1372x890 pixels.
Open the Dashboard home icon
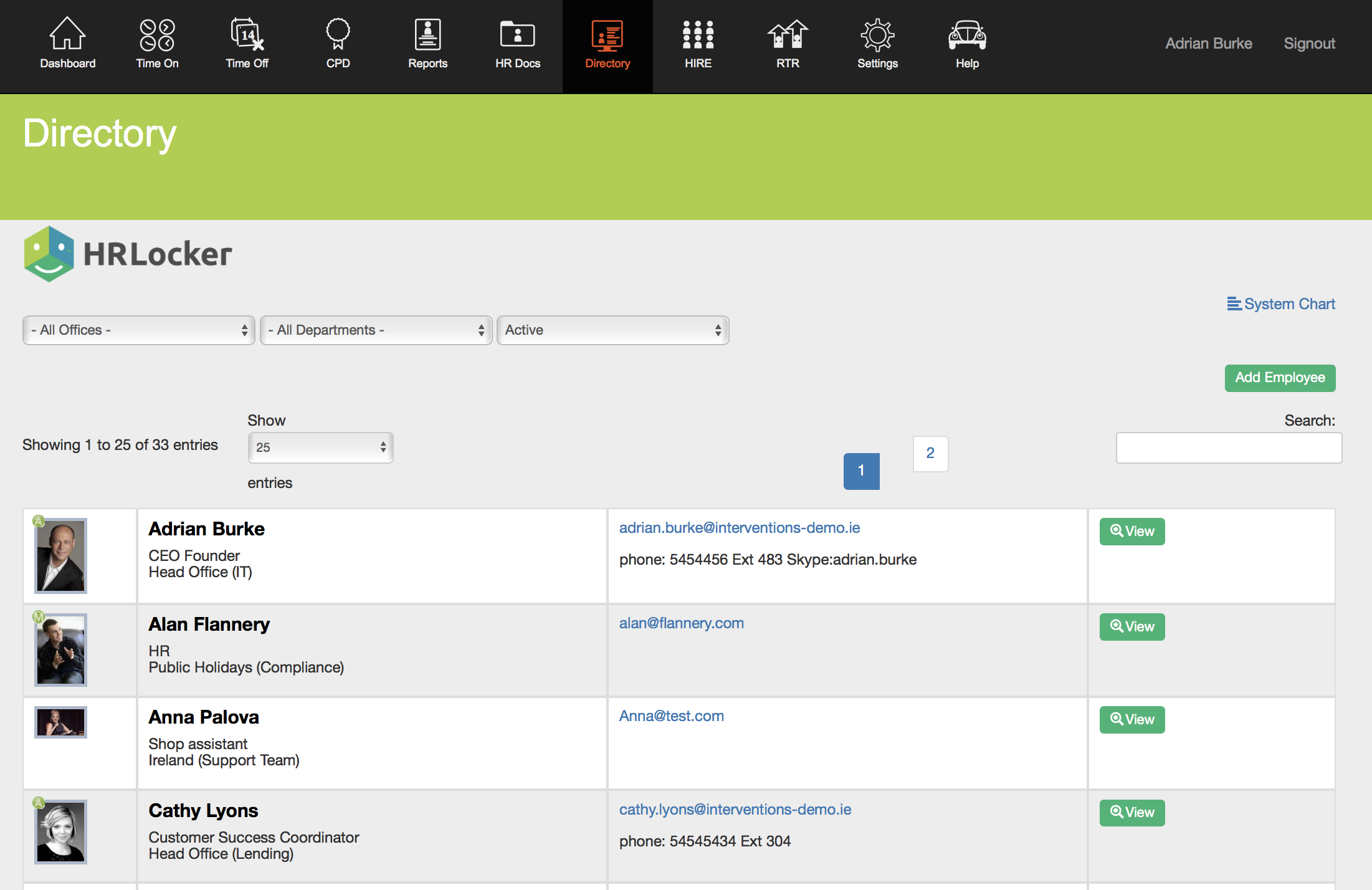[x=67, y=34]
